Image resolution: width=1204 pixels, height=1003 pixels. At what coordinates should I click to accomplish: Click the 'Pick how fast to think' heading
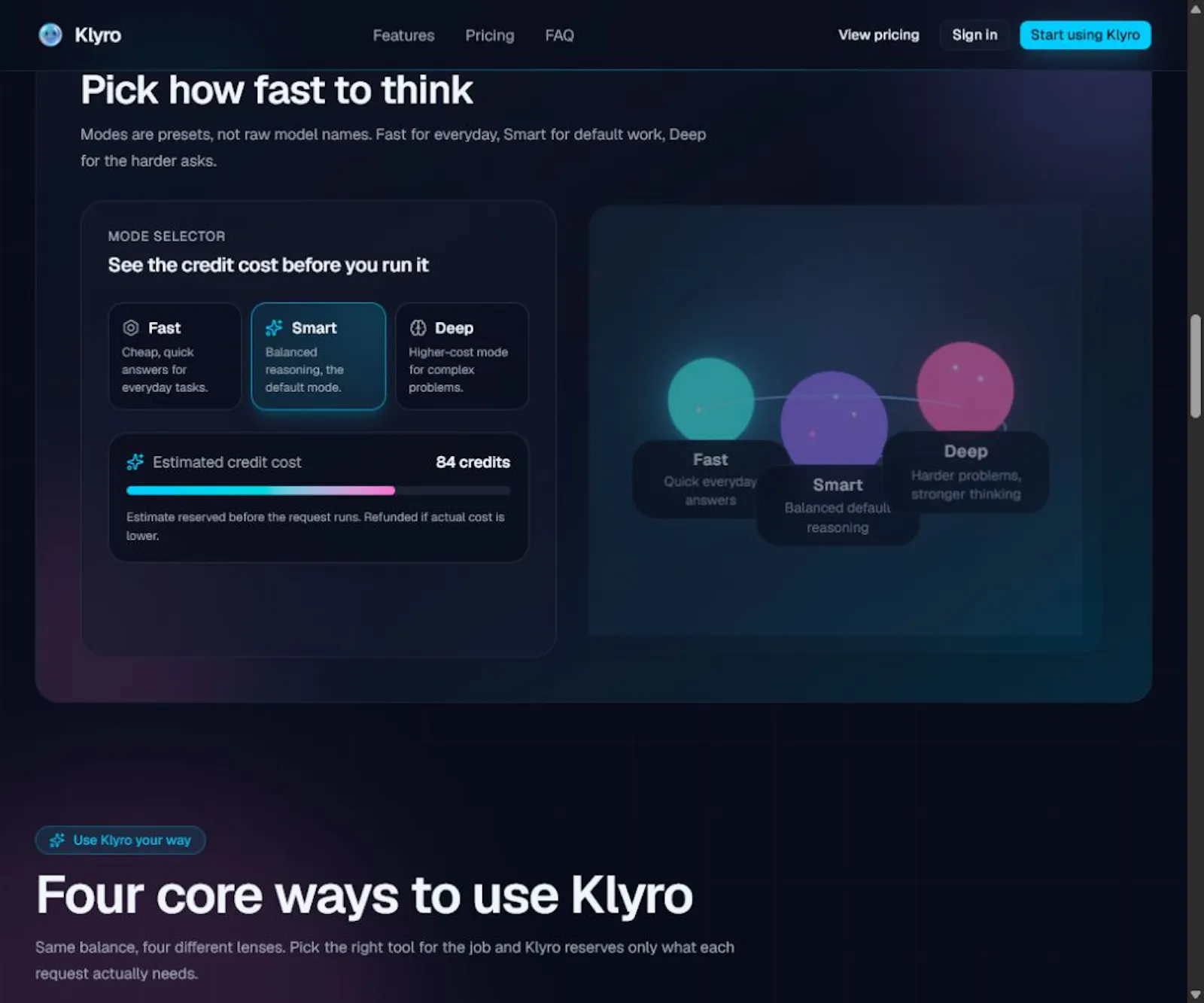pos(277,90)
